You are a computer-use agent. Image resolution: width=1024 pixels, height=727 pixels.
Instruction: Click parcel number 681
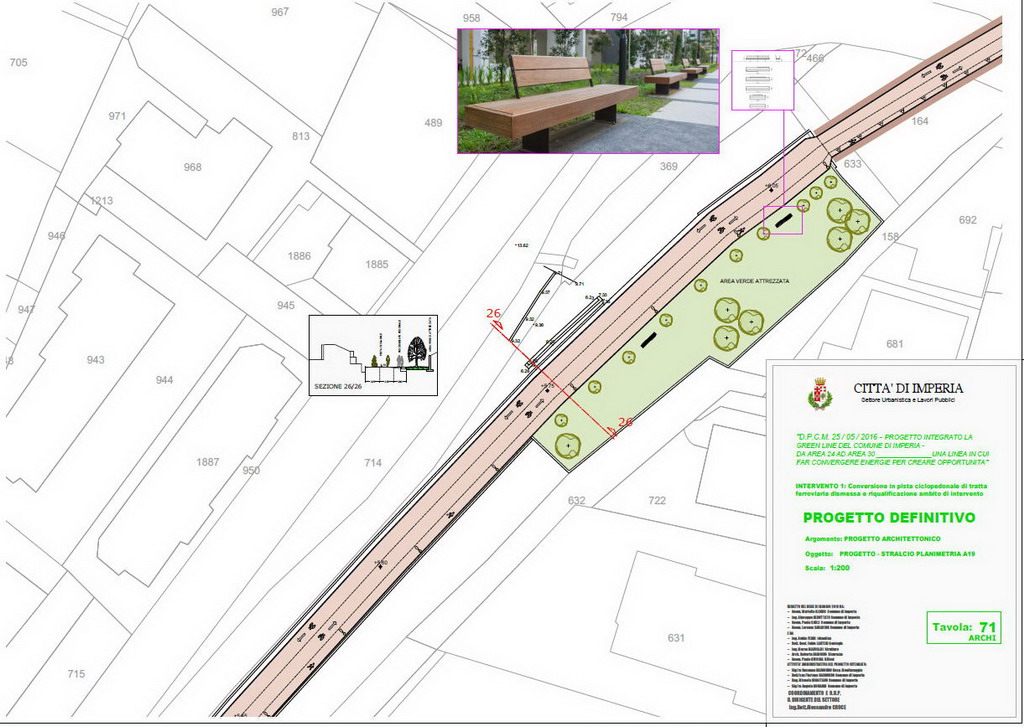click(894, 344)
